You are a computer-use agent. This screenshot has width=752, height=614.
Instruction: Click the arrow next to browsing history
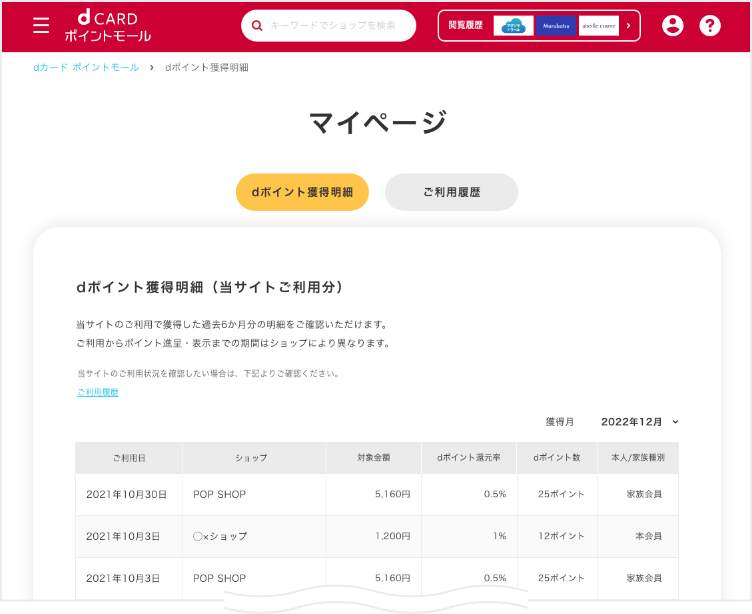point(629,26)
